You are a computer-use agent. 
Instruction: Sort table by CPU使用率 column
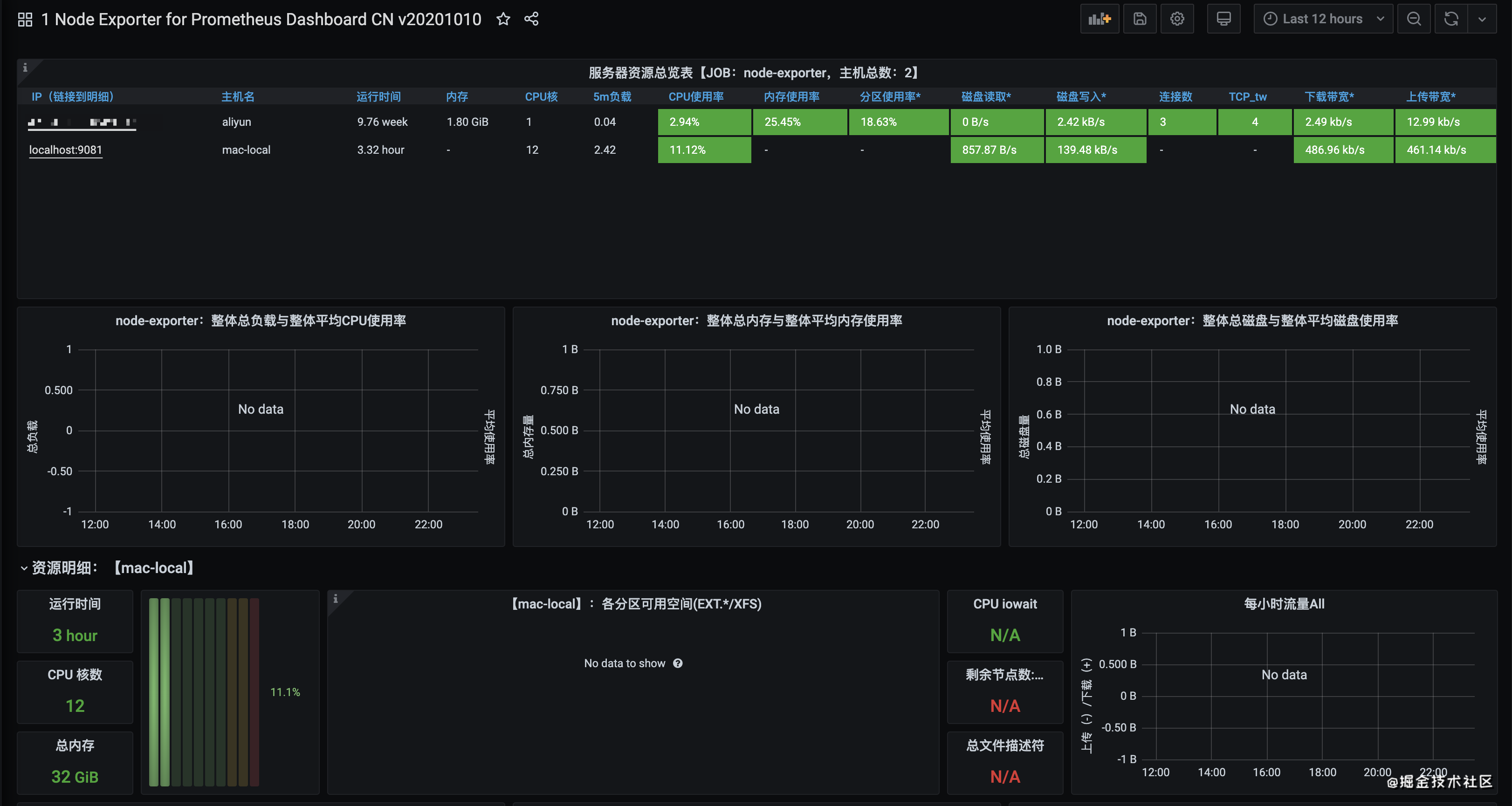[696, 97]
